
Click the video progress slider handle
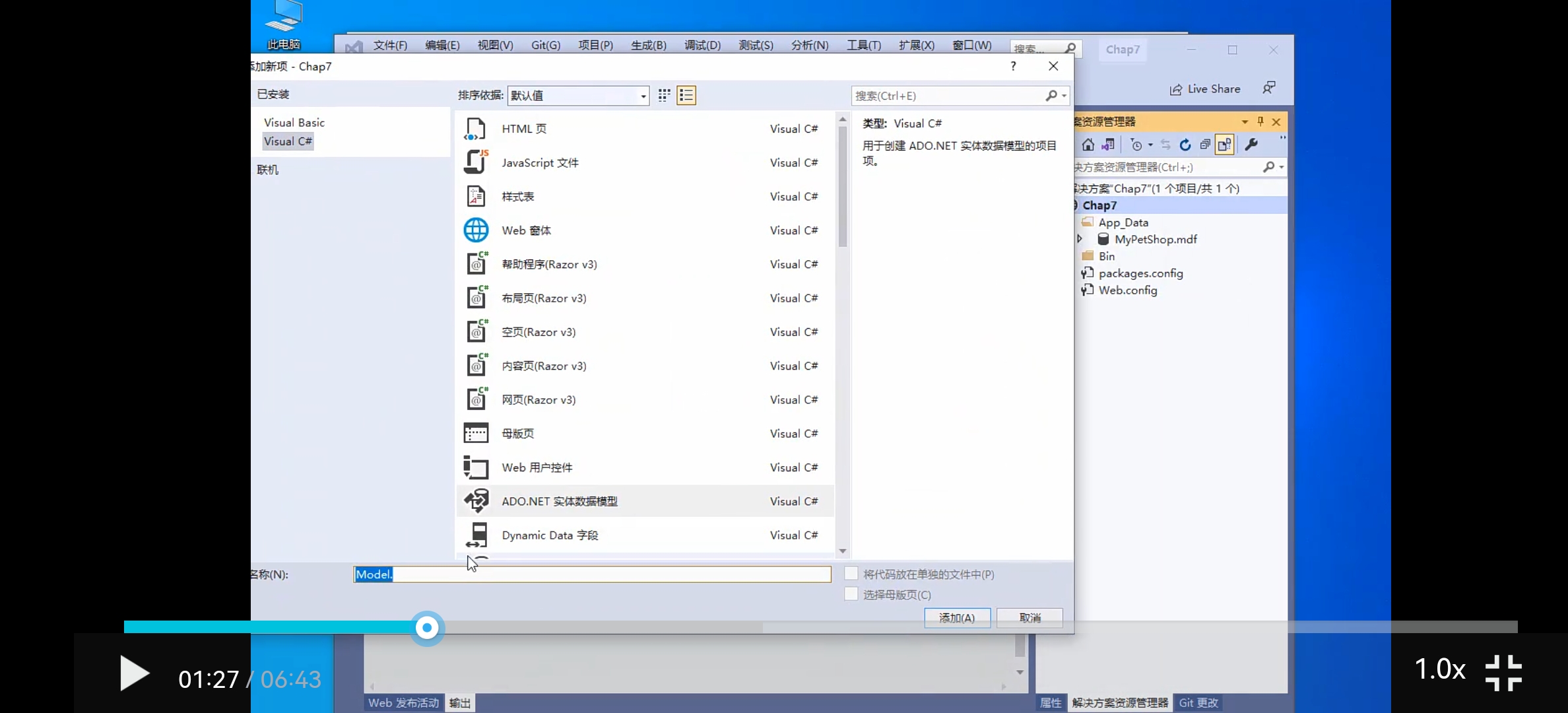click(x=427, y=628)
